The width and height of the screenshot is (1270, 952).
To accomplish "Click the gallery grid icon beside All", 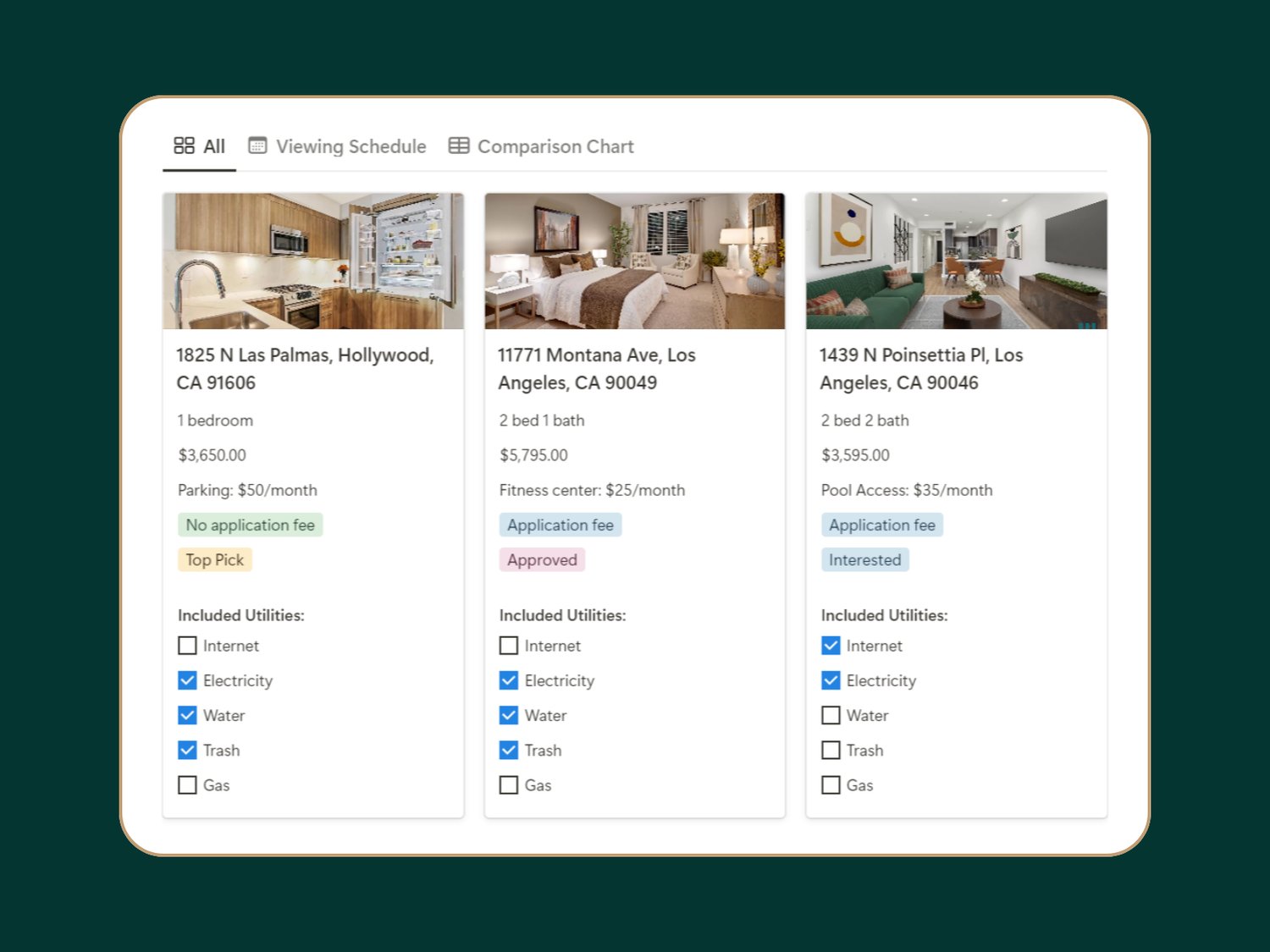I will point(184,146).
